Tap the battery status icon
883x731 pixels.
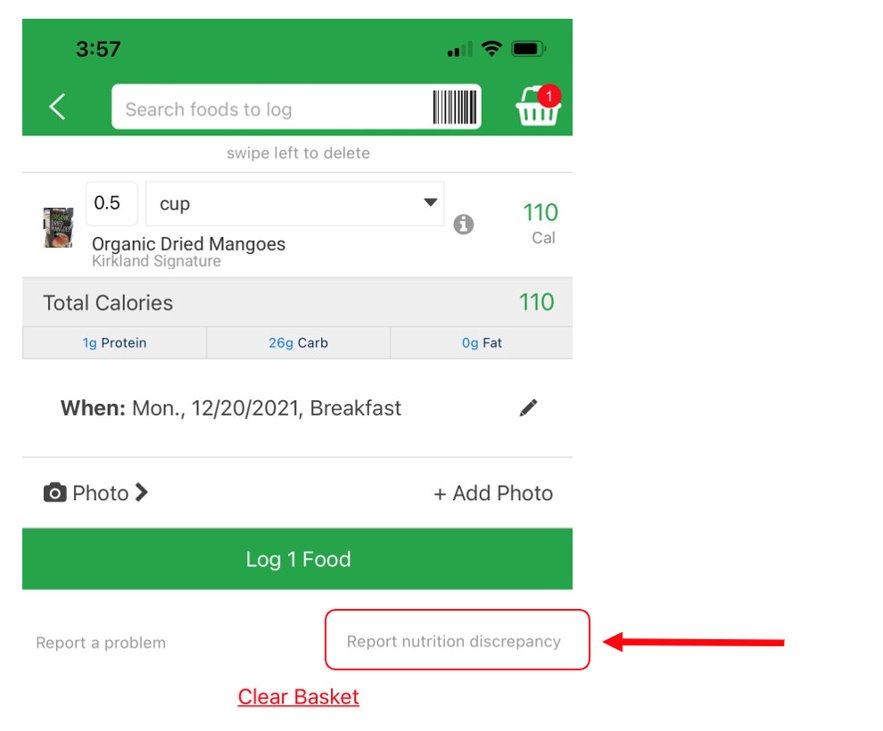[528, 49]
